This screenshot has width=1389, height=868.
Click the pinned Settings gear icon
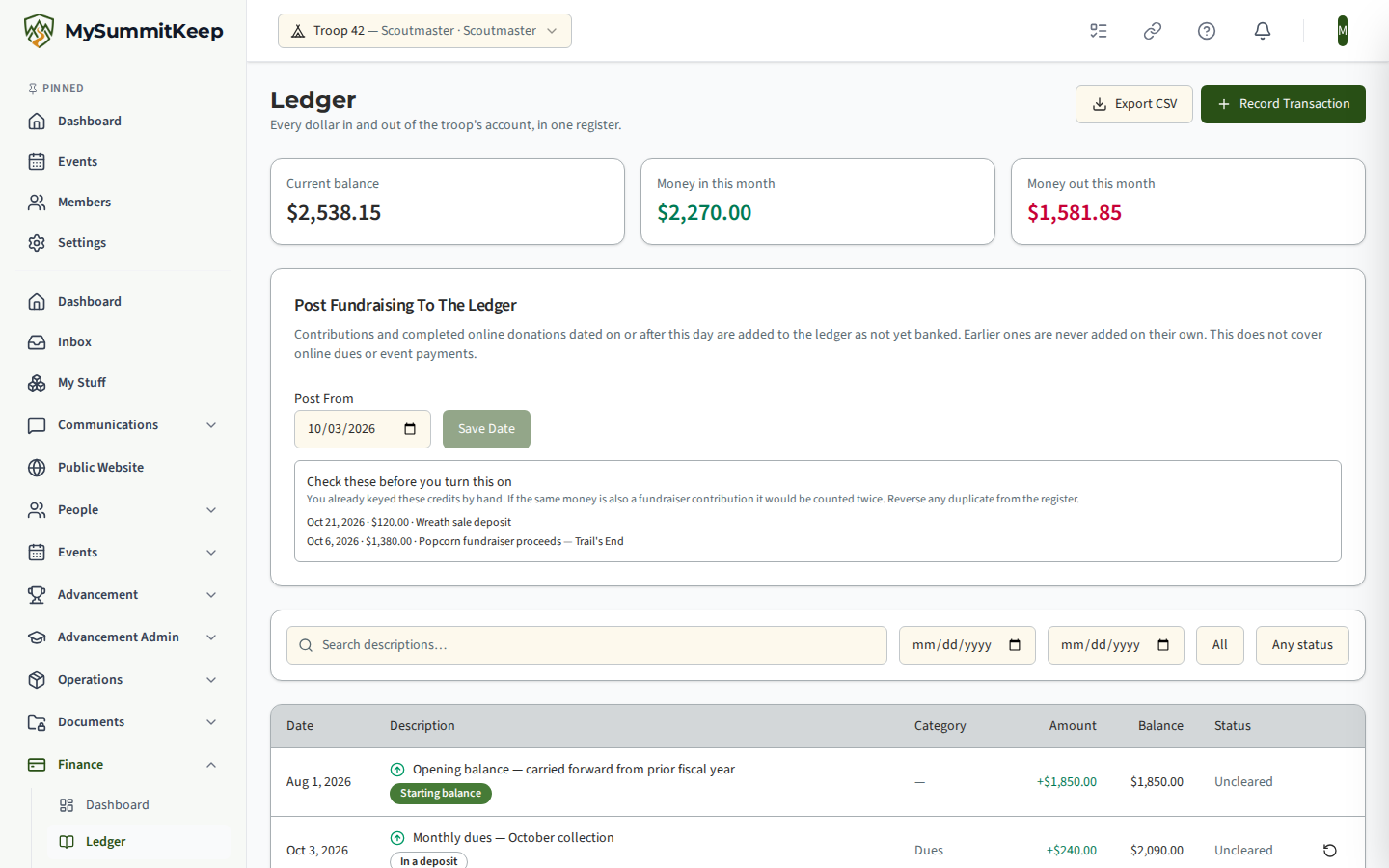37,243
